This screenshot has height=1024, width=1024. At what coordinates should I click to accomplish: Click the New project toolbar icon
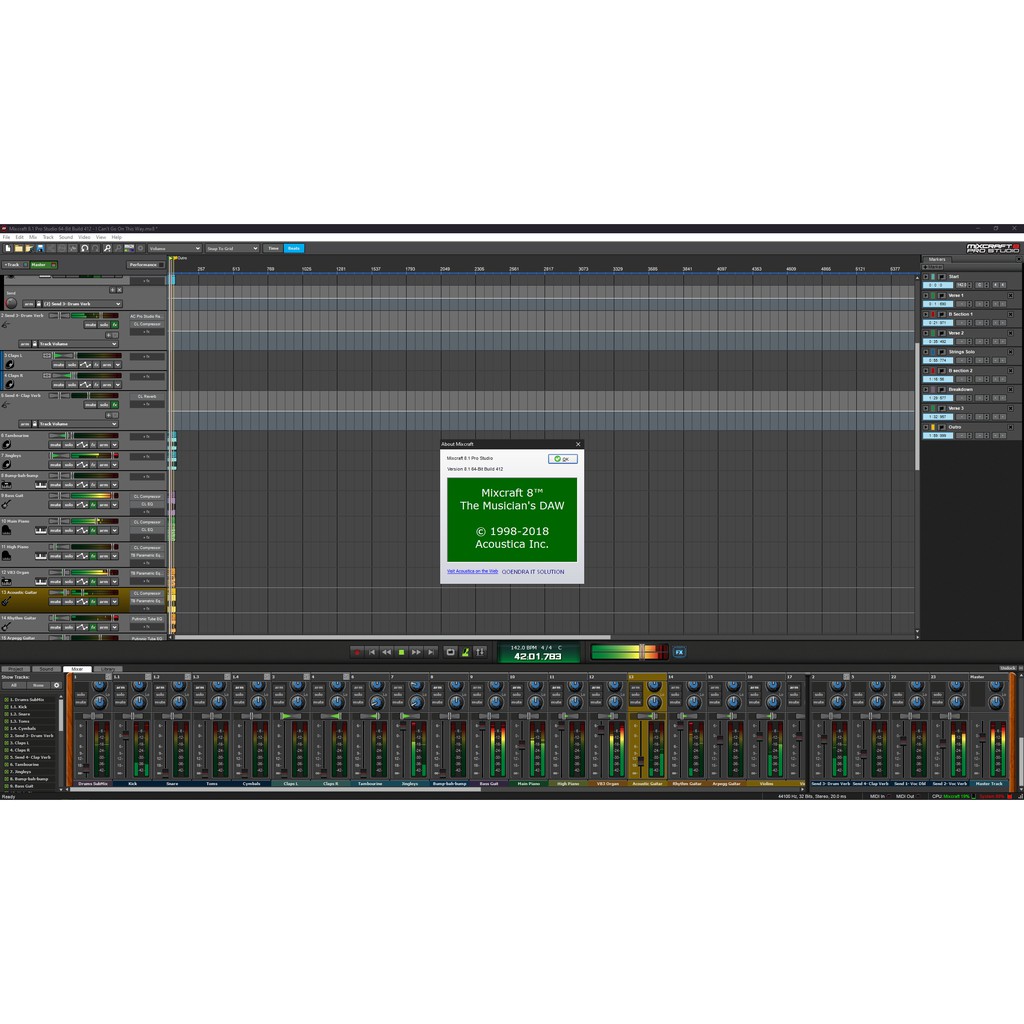[x=7, y=248]
